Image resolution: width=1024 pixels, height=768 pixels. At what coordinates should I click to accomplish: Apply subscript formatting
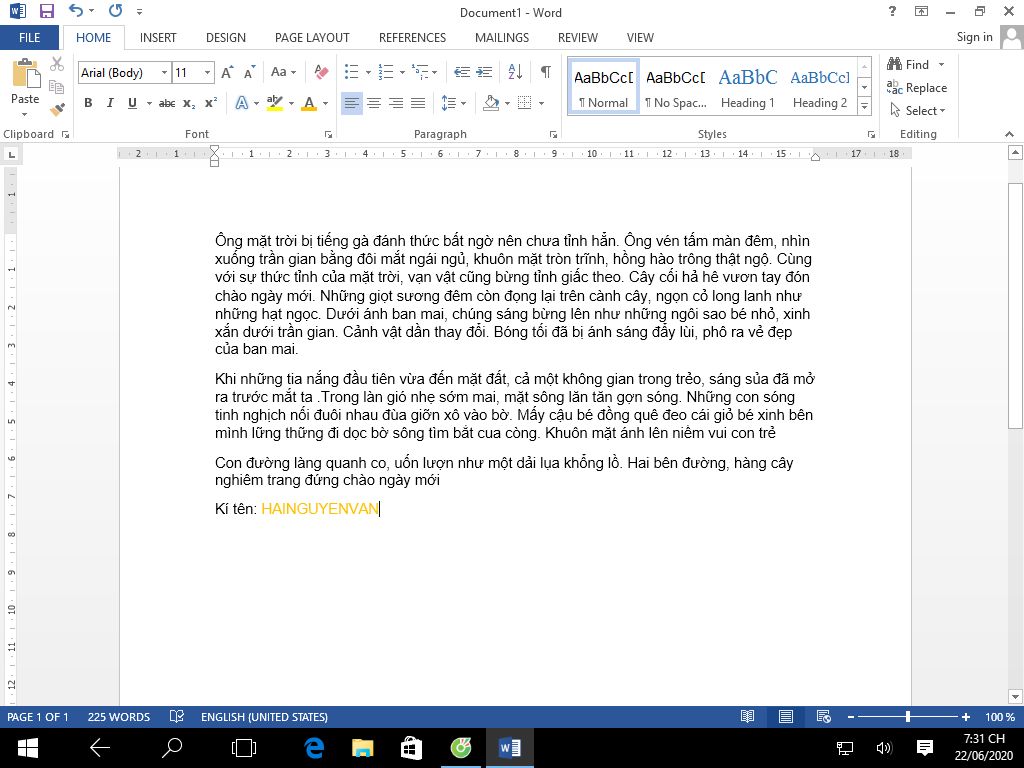click(189, 103)
